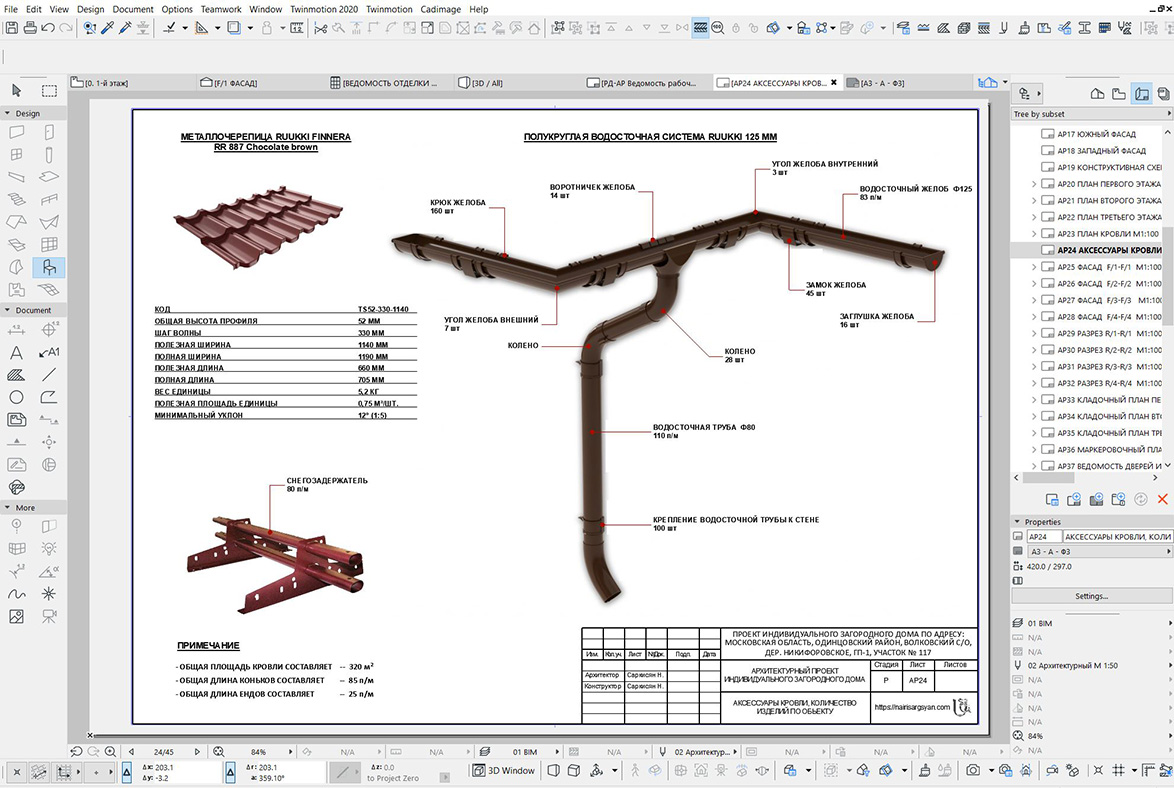Screen dimensions: 1174x788
Task: Select the Text tool
Action: pyautogui.click(x=16, y=353)
